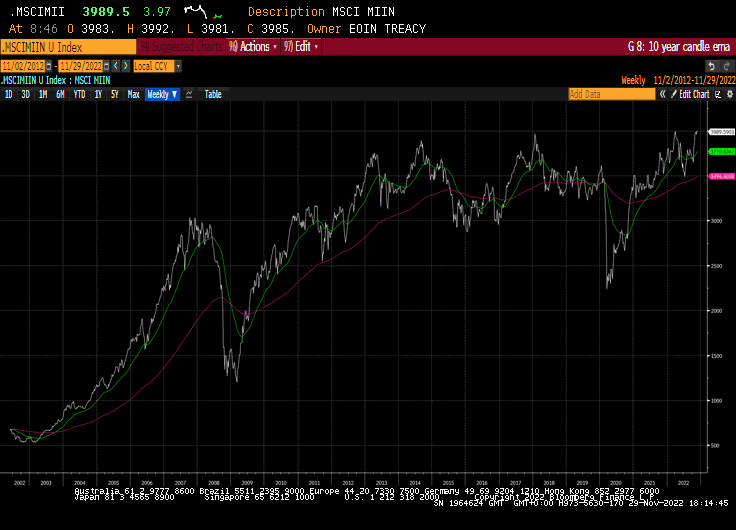
Task: Click the Add Data input box
Action: coord(612,94)
